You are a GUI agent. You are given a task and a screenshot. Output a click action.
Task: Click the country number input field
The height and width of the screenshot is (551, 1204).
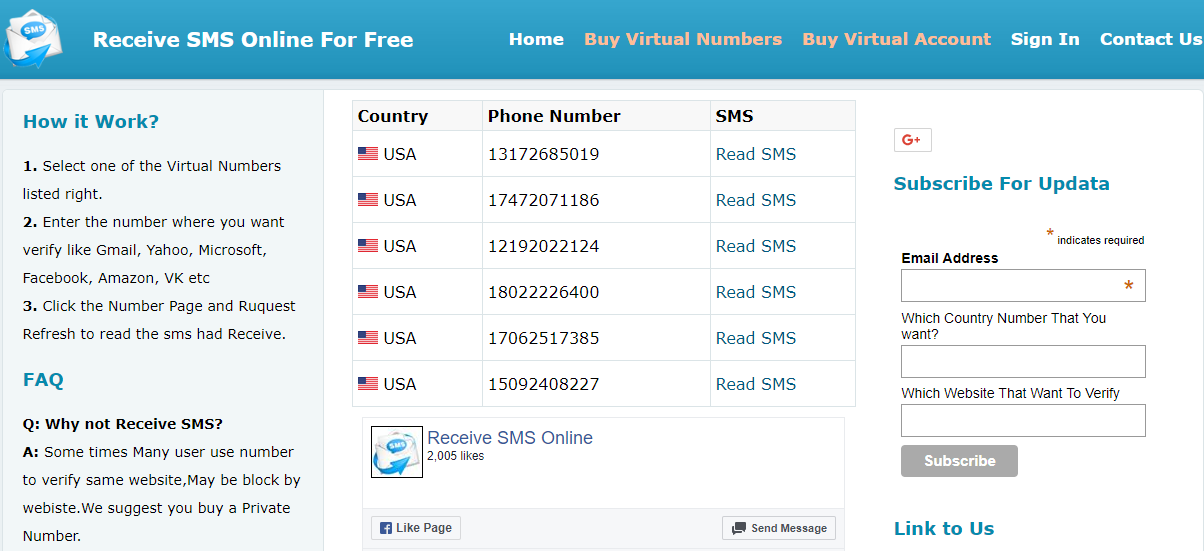click(1023, 361)
